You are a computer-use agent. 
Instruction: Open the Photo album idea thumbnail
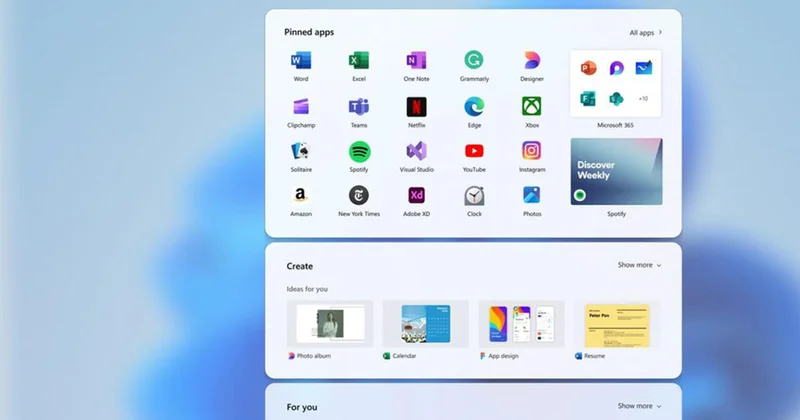[330, 324]
